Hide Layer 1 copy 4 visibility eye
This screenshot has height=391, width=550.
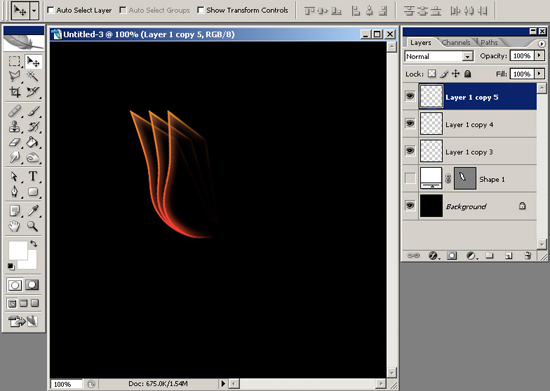(410, 123)
